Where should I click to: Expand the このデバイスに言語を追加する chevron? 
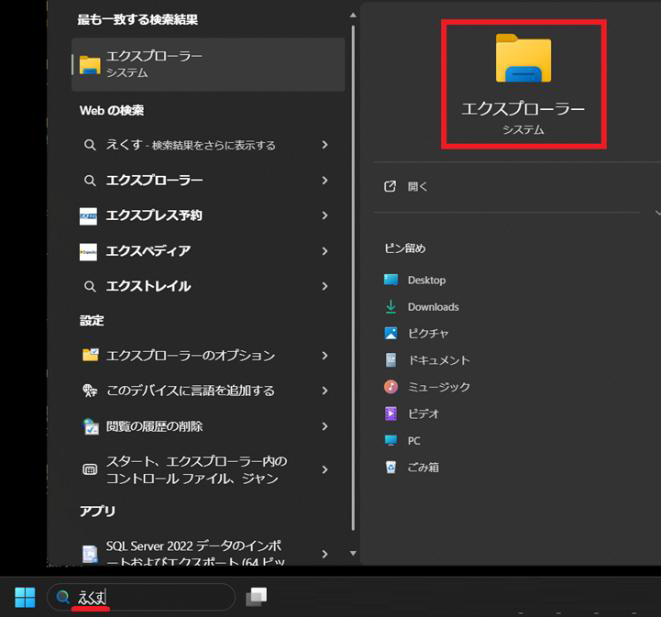(325, 391)
